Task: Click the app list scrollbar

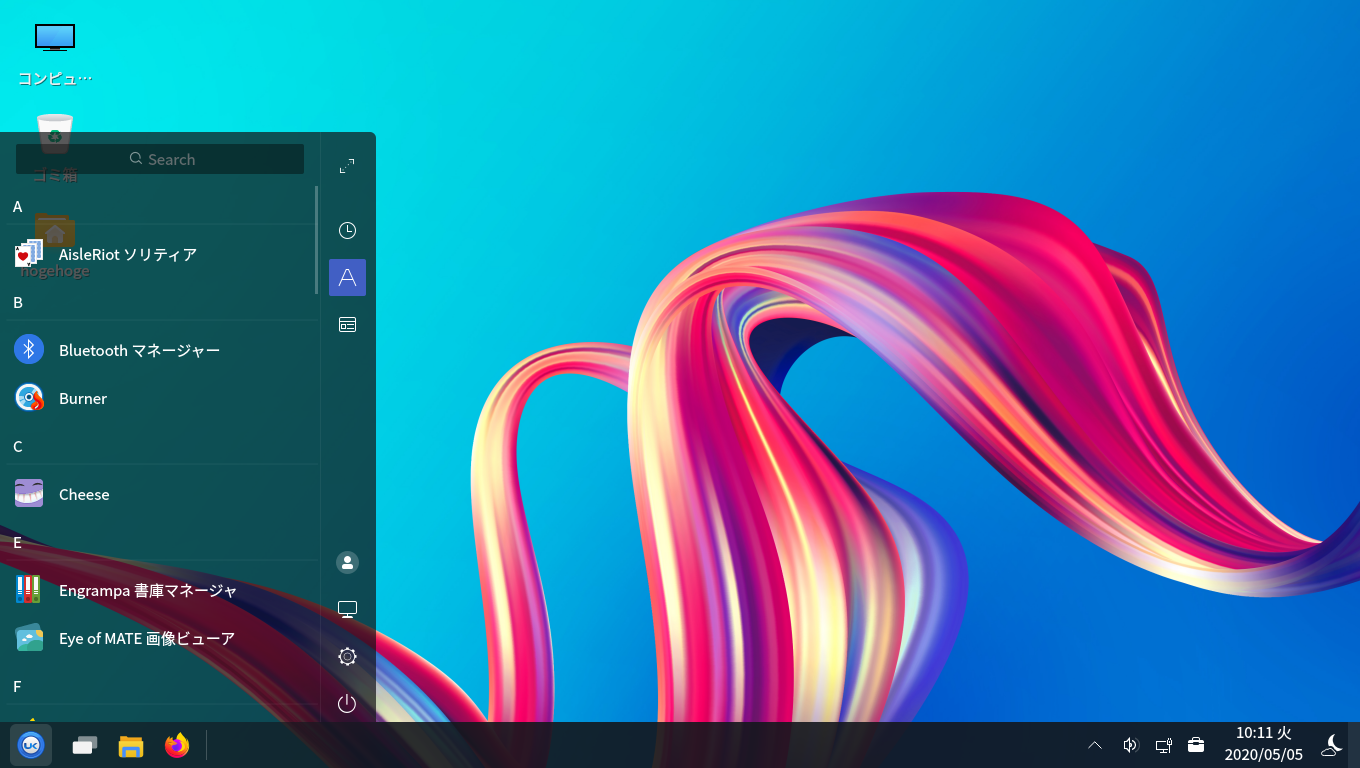Action: coord(317,240)
